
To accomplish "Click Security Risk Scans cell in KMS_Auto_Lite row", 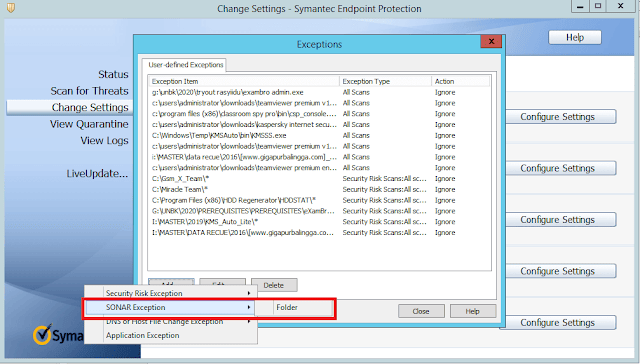I will tap(384, 222).
